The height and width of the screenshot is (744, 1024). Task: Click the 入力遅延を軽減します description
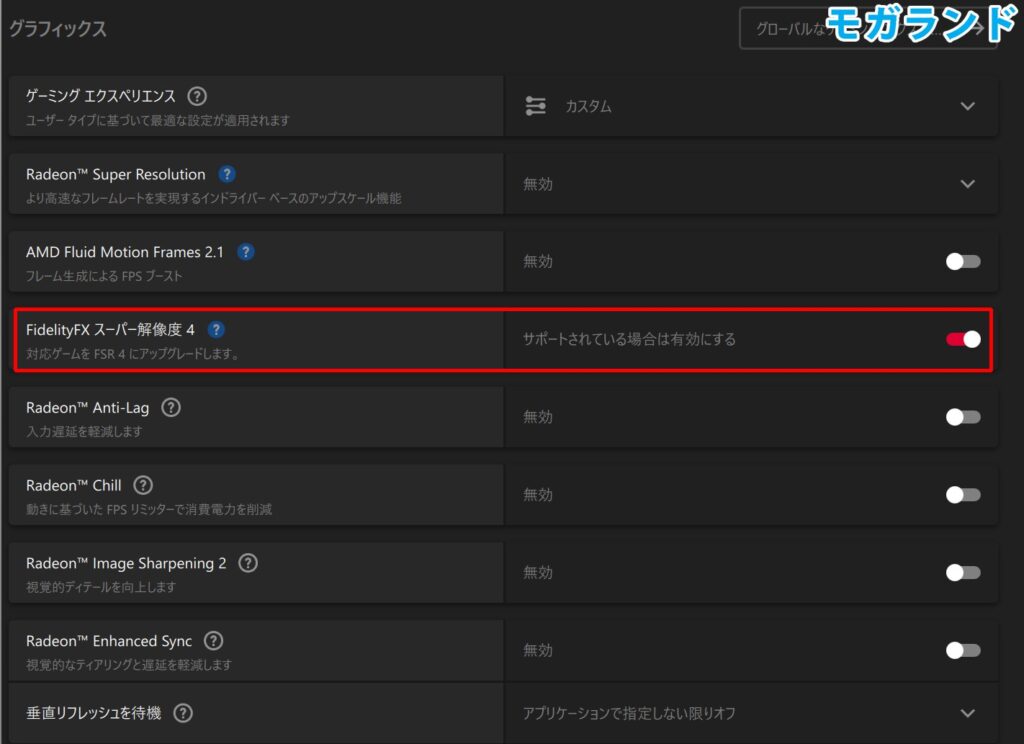click(84, 431)
